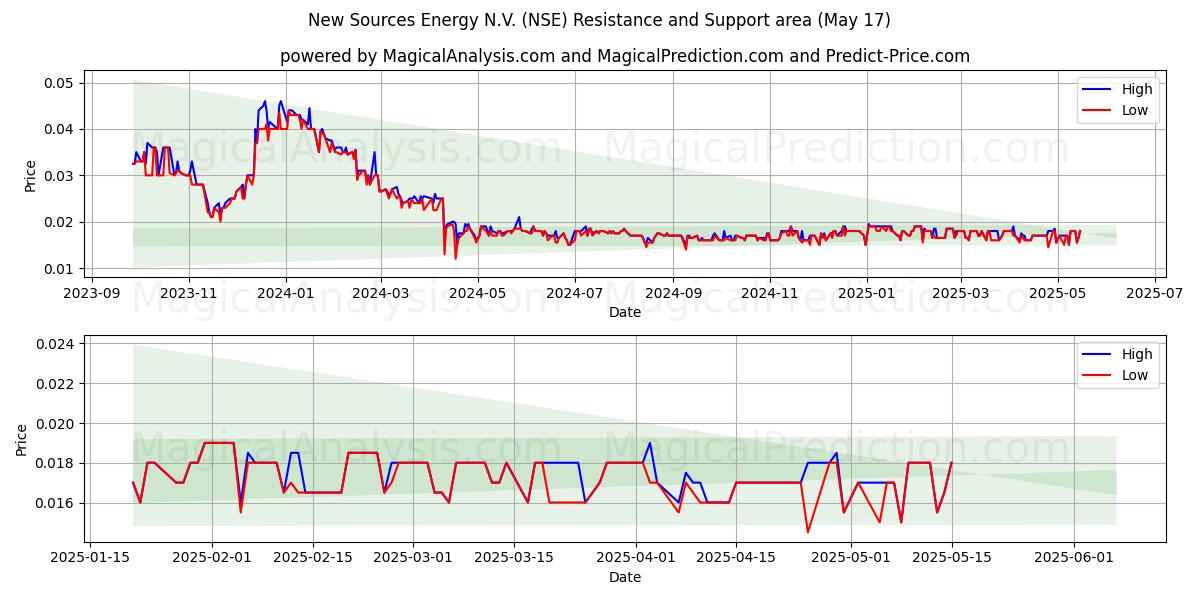
Task: Click the 2025-07 x-axis tick label
Action: pyautogui.click(x=1154, y=293)
